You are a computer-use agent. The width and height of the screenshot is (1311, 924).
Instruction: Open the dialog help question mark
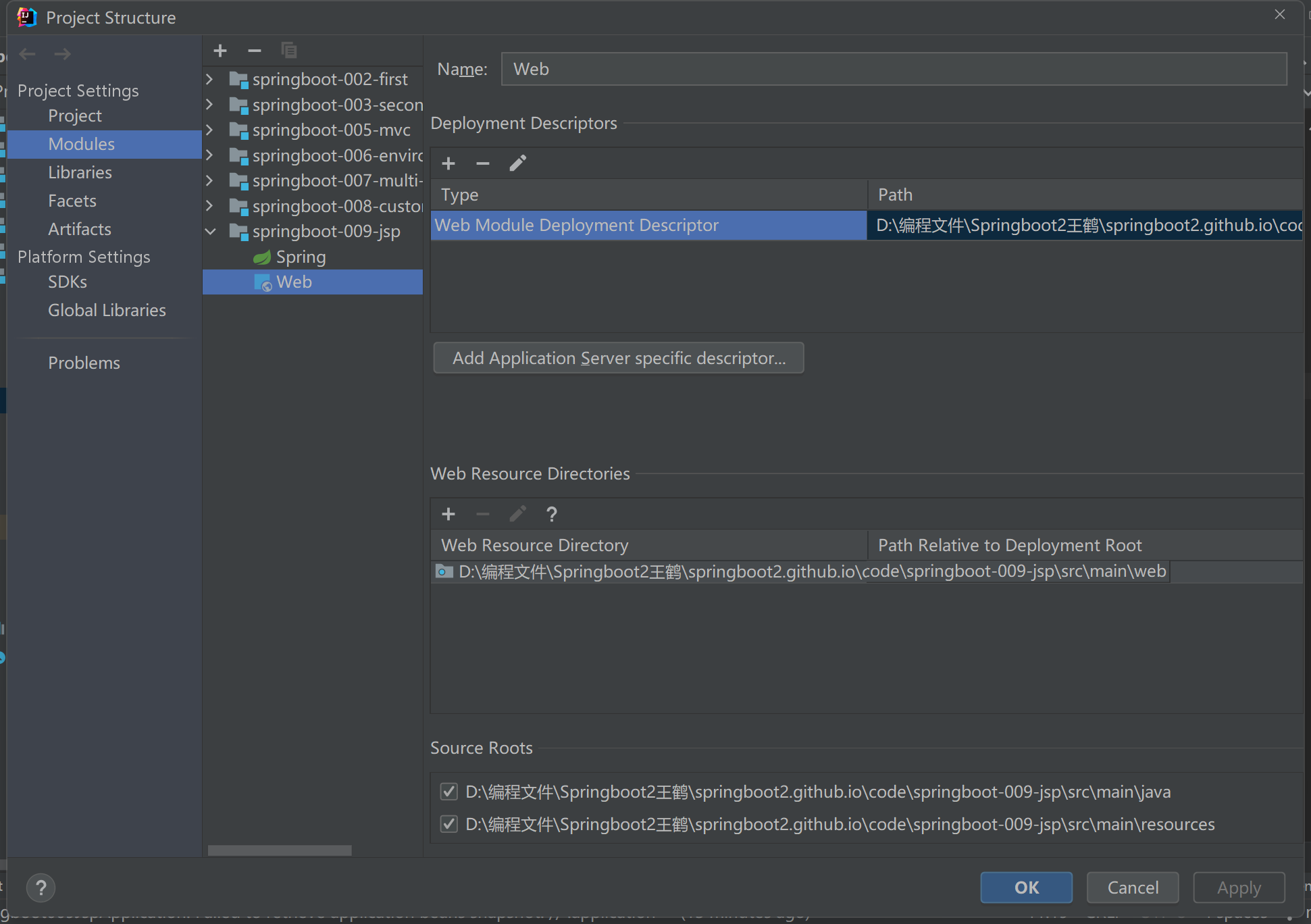41,888
